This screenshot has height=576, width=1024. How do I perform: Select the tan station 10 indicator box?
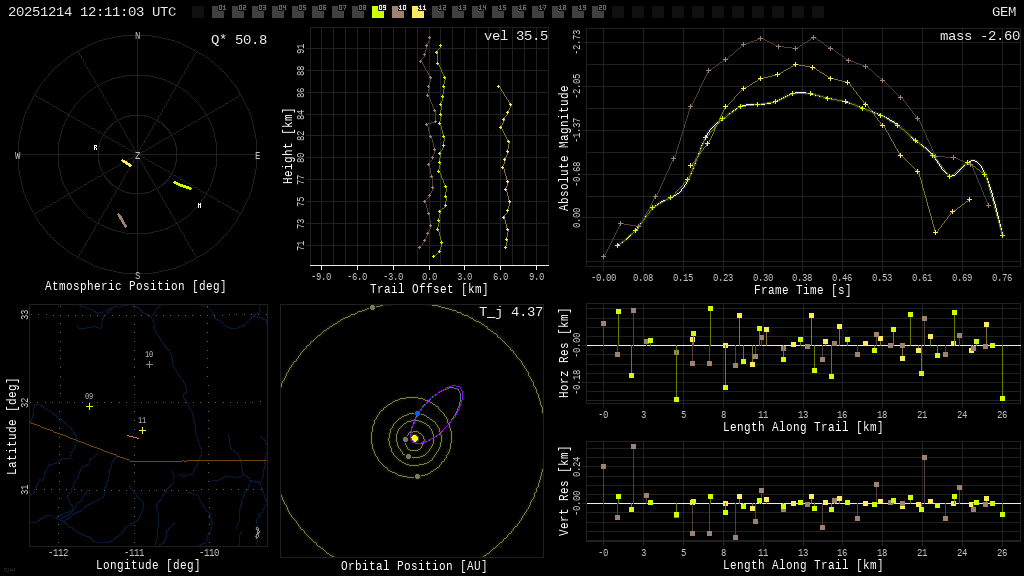(398, 12)
